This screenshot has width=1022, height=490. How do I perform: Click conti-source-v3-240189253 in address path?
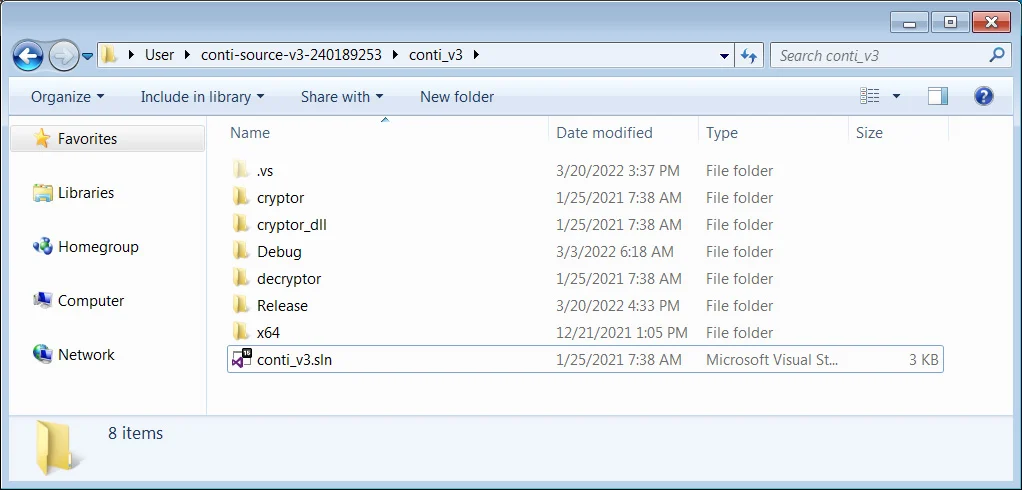292,55
